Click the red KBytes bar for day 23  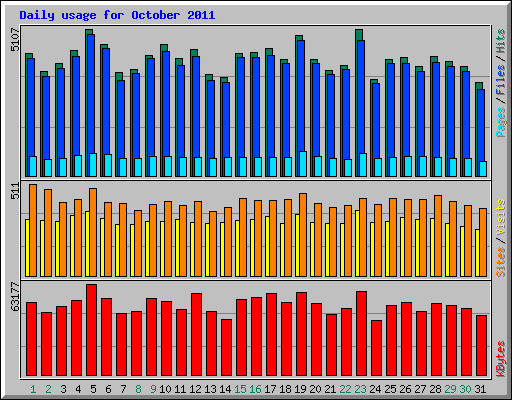[x=362, y=333]
